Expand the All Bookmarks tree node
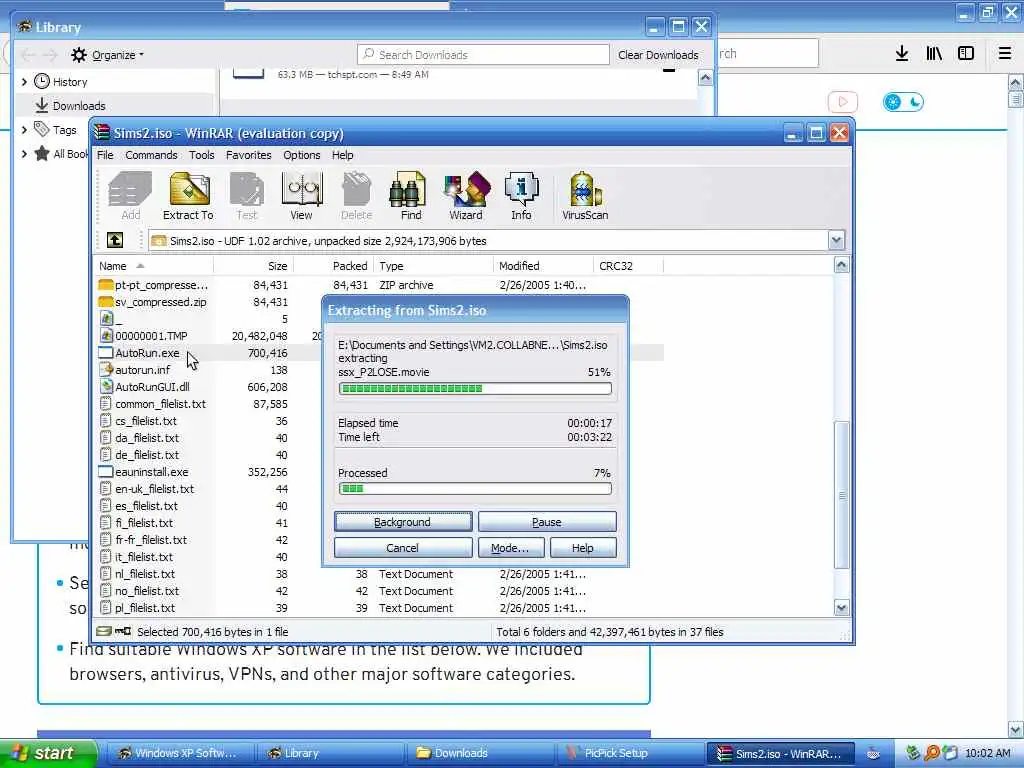Viewport: 1024px width, 768px height. pyautogui.click(x=24, y=154)
